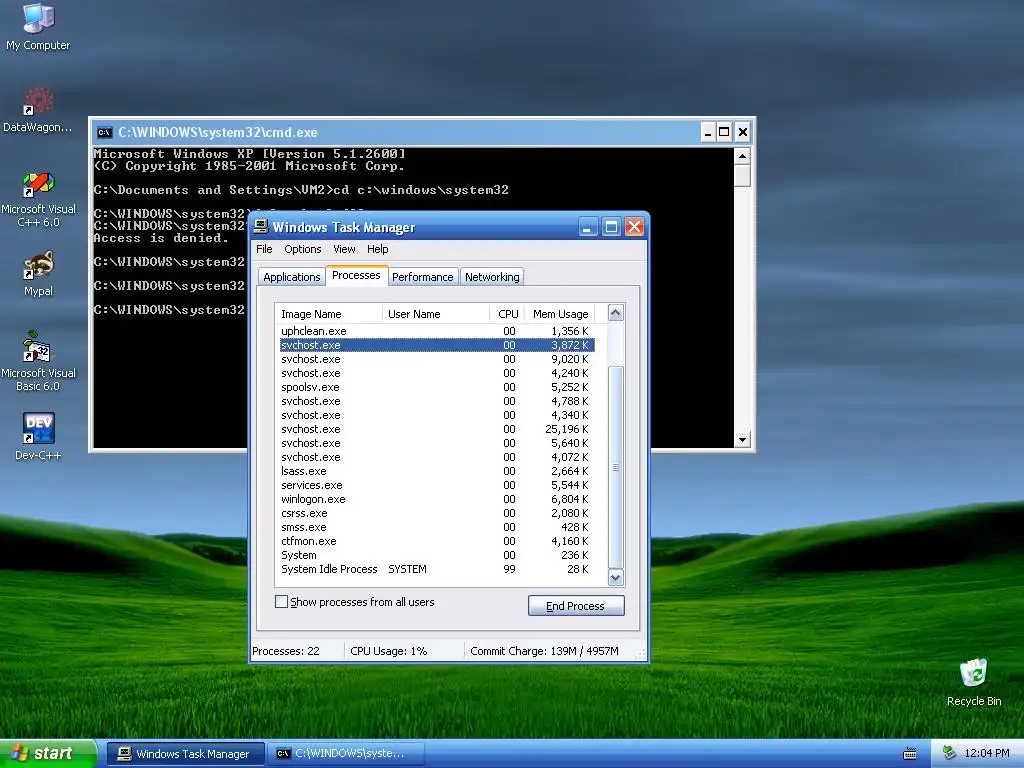Open the Recycle Bin icon
The height and width of the screenshot is (768, 1024).
tap(974, 682)
